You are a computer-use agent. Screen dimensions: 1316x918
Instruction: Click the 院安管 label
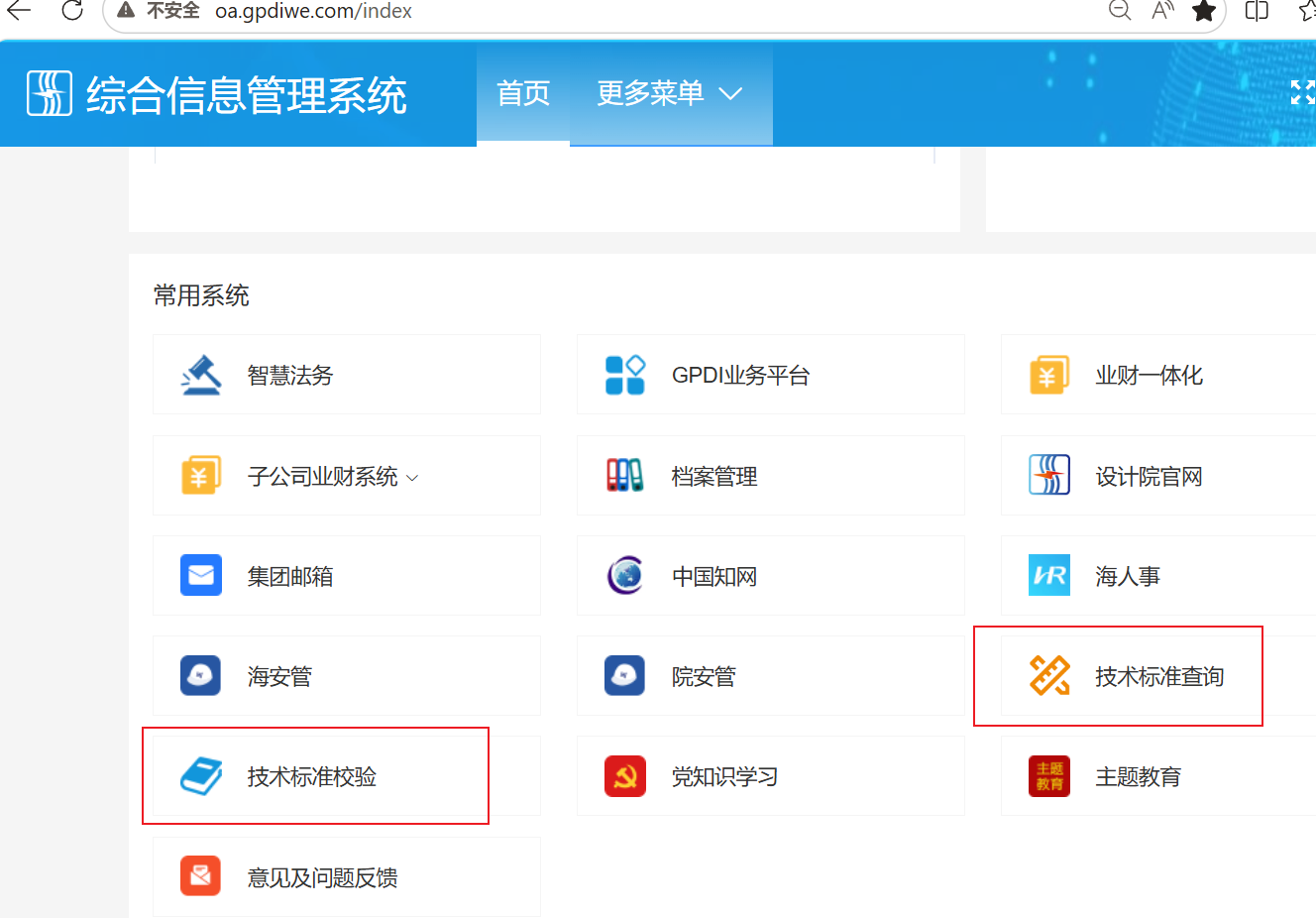[x=704, y=677]
